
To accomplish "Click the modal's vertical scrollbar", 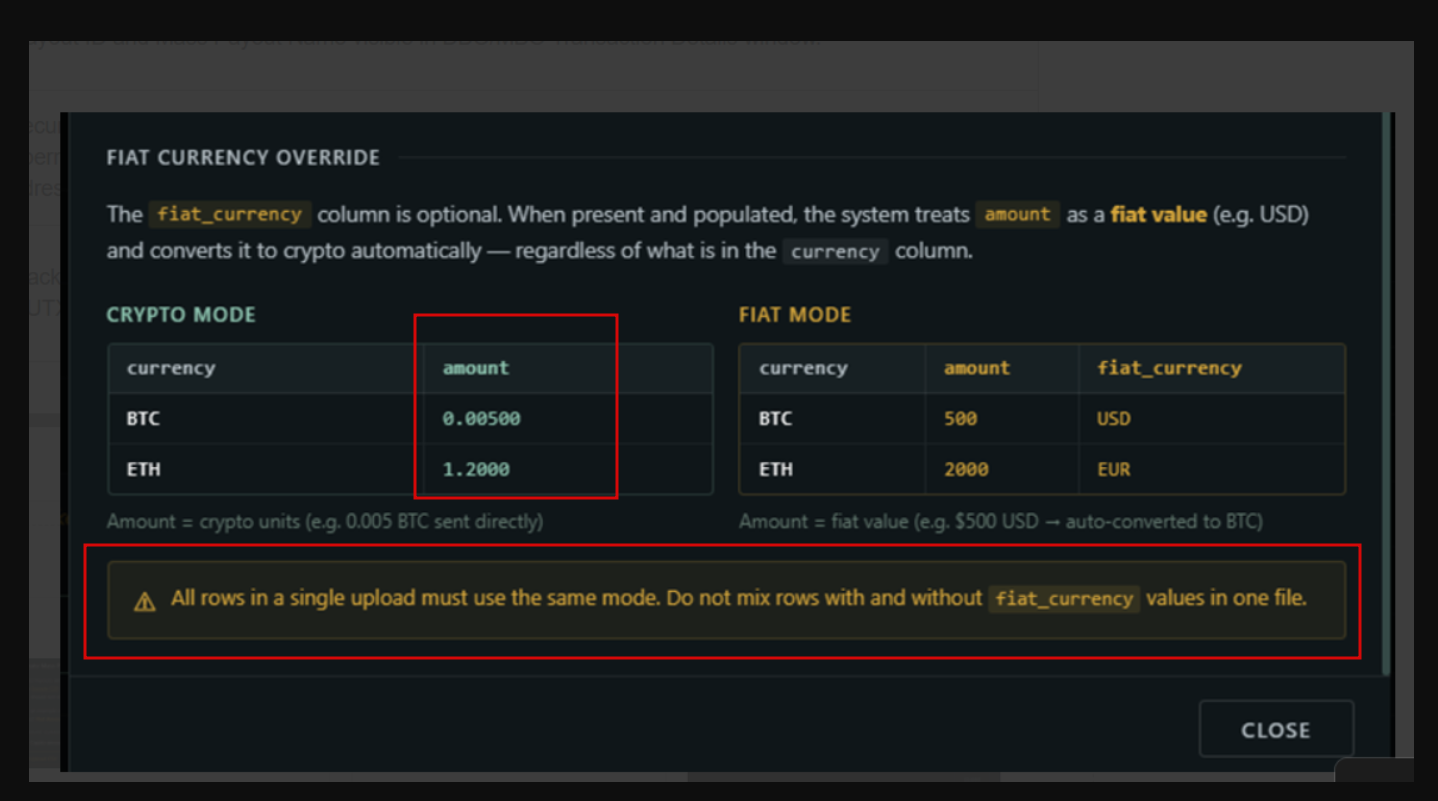I will pyautogui.click(x=1386, y=393).
